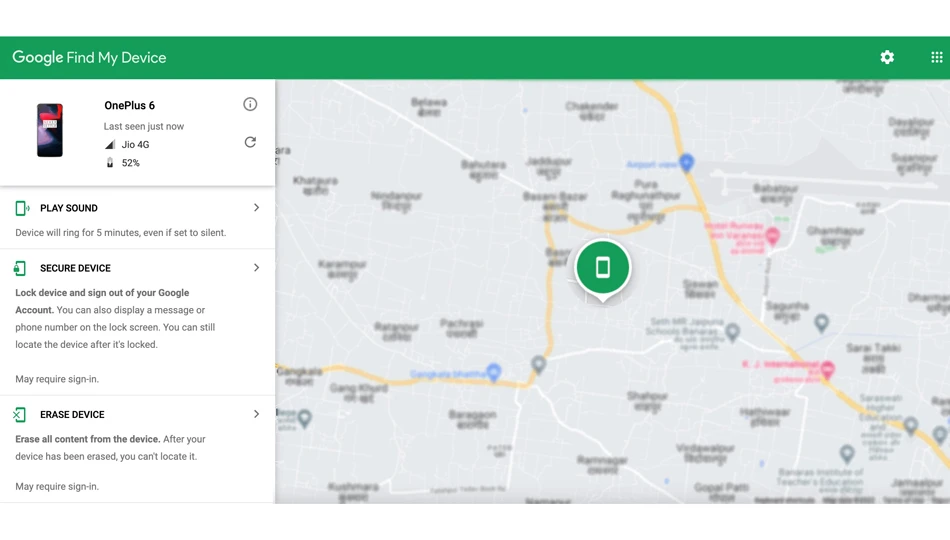950x540 pixels.
Task: Click the green device location marker
Action: (602, 270)
